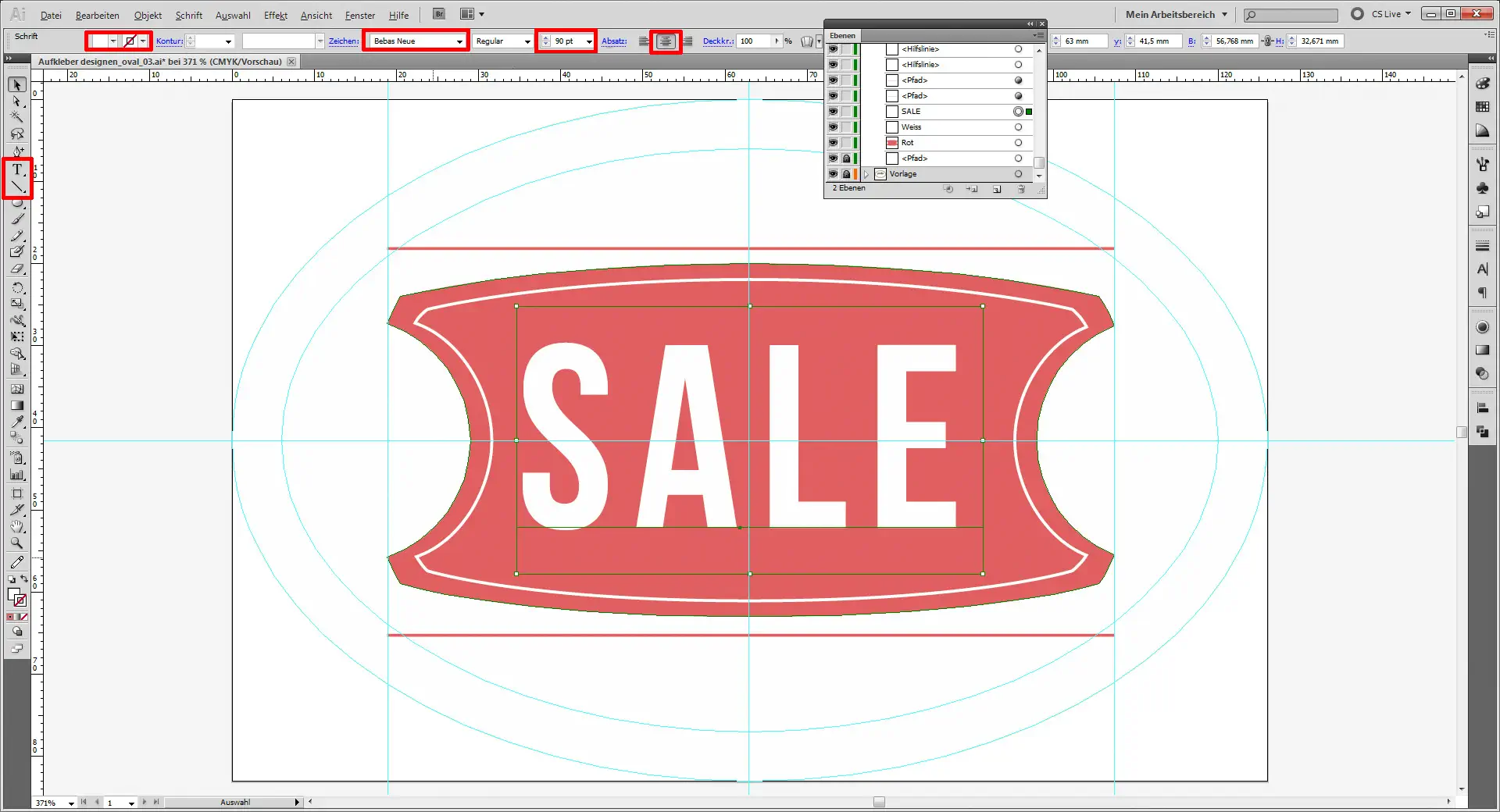The image size is (1500, 812).
Task: Activate the Pen tool
Action: click(x=17, y=151)
